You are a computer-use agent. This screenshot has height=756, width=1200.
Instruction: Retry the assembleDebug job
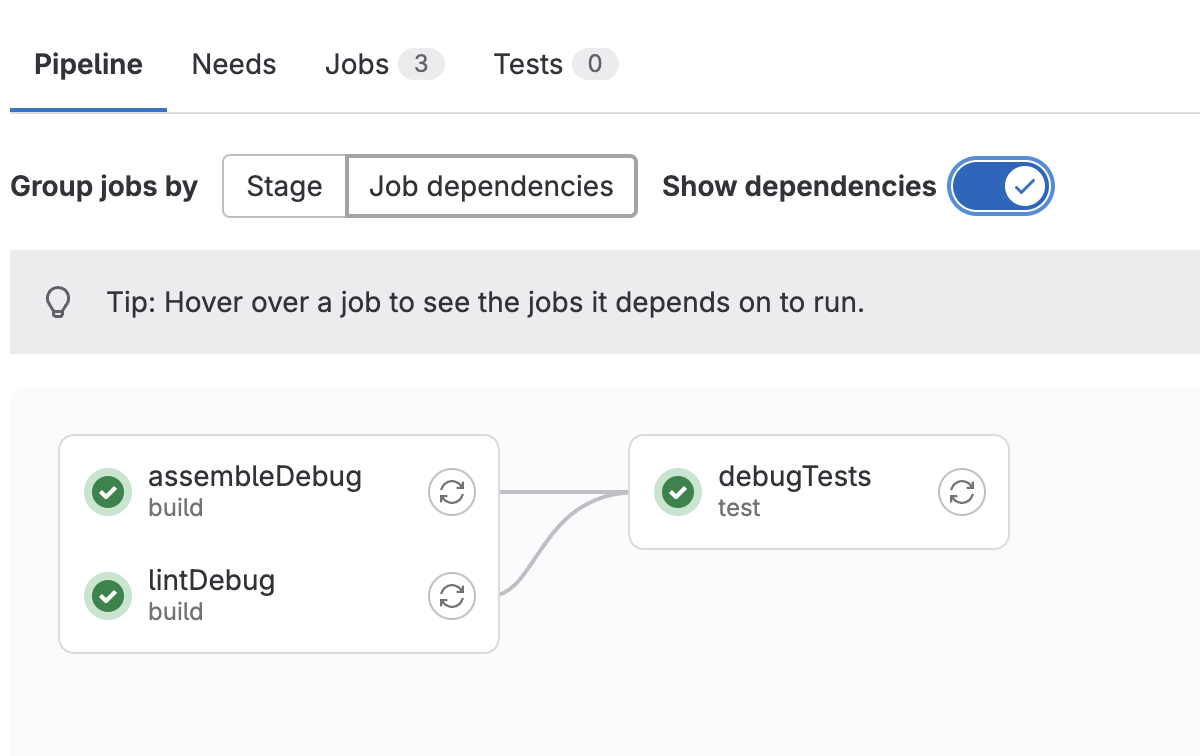tap(452, 492)
